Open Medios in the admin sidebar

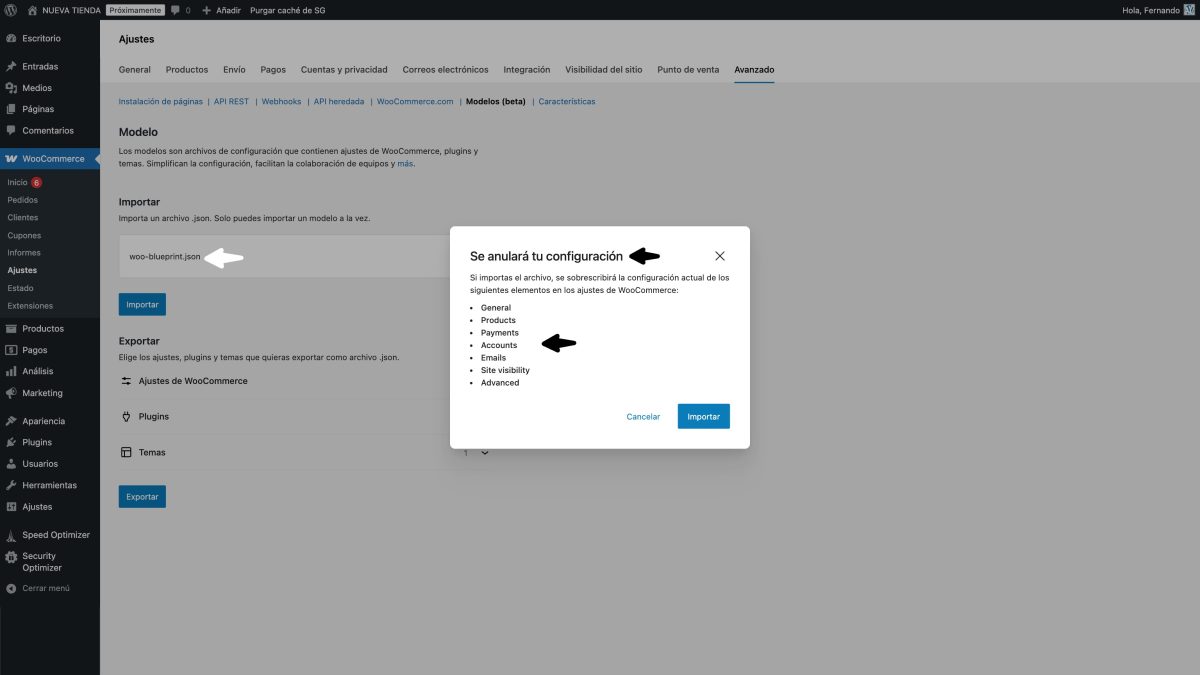(36, 87)
